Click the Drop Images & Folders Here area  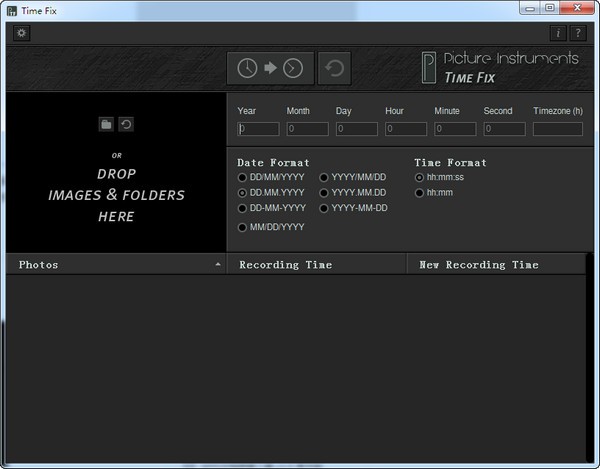(x=116, y=195)
